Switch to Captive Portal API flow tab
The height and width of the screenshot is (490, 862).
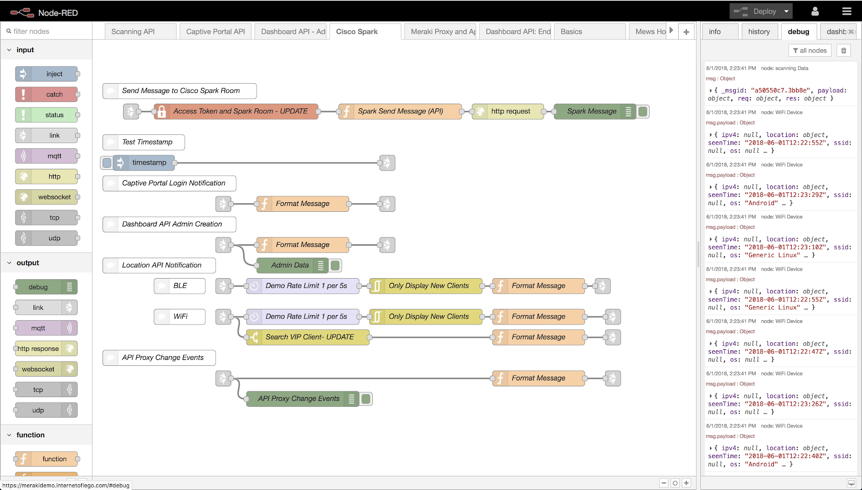point(216,32)
